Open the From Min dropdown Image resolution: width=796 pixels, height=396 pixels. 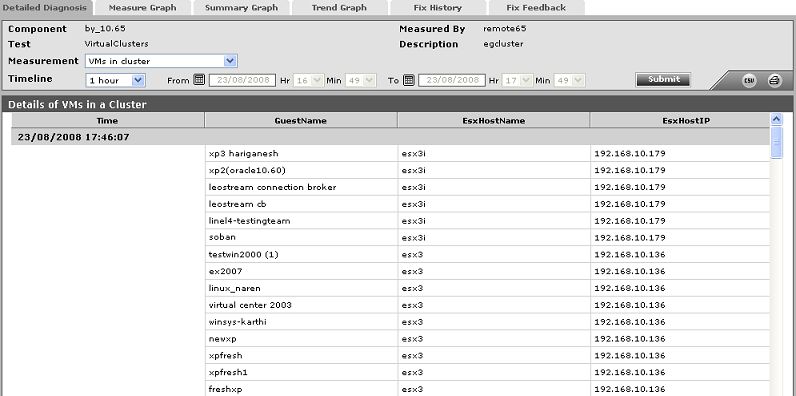coord(361,80)
